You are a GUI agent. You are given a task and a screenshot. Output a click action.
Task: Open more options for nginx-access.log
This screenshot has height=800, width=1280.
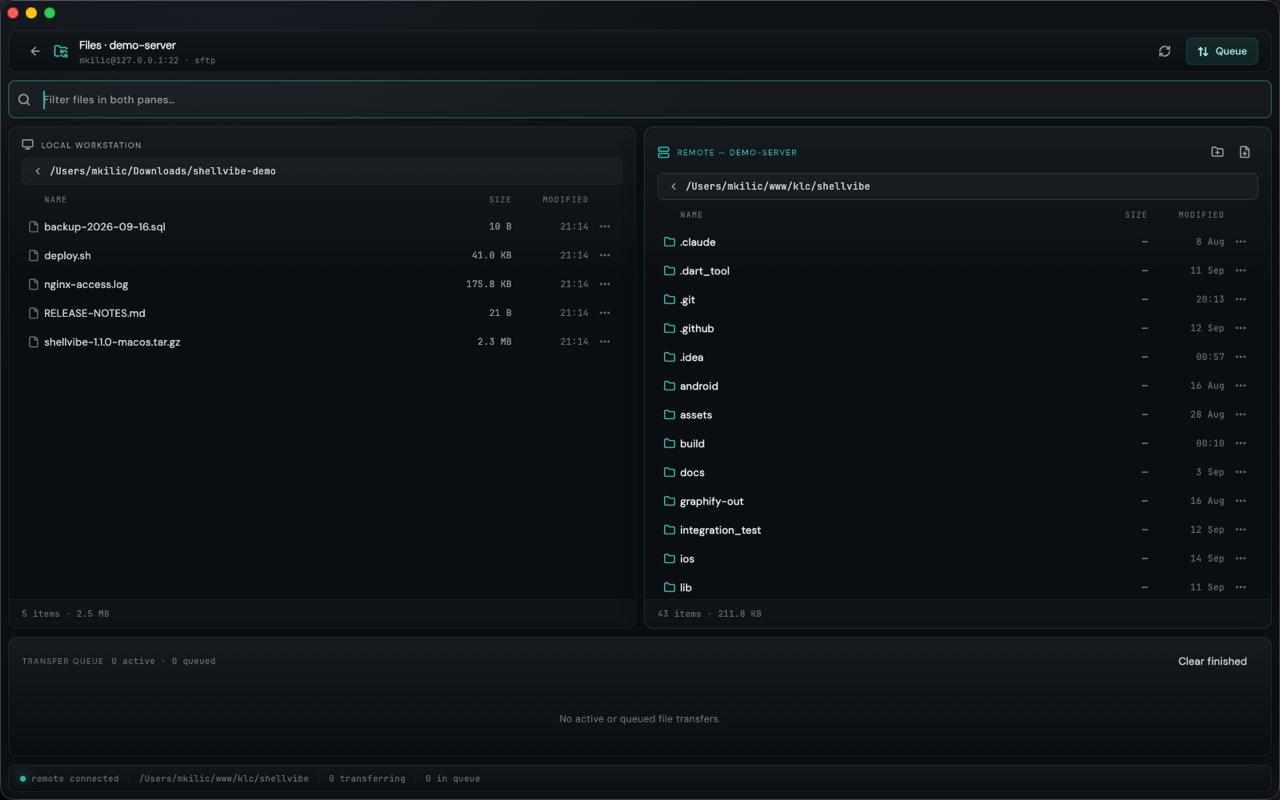tap(605, 285)
